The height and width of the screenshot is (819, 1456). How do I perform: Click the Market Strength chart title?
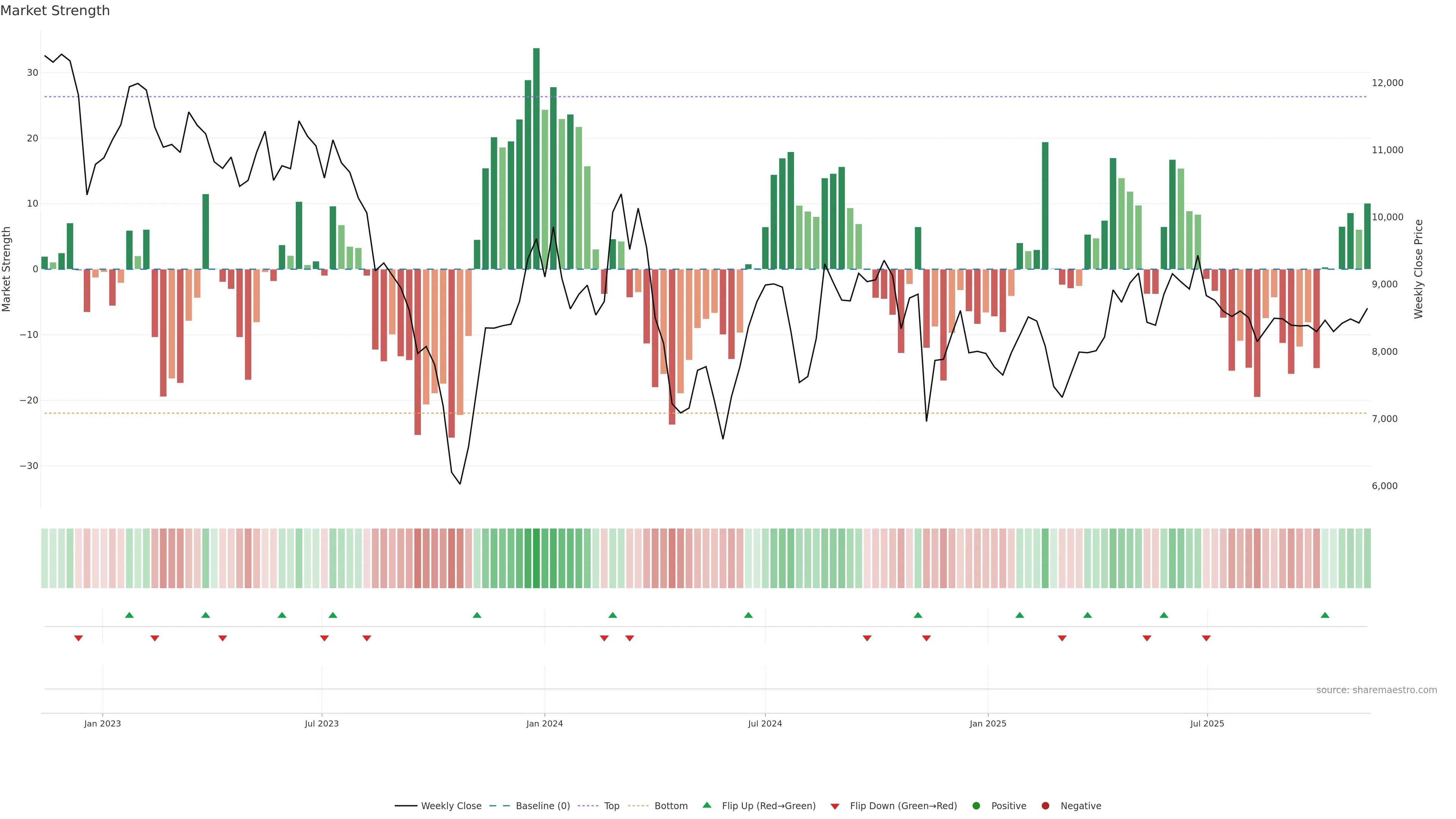[x=55, y=11]
